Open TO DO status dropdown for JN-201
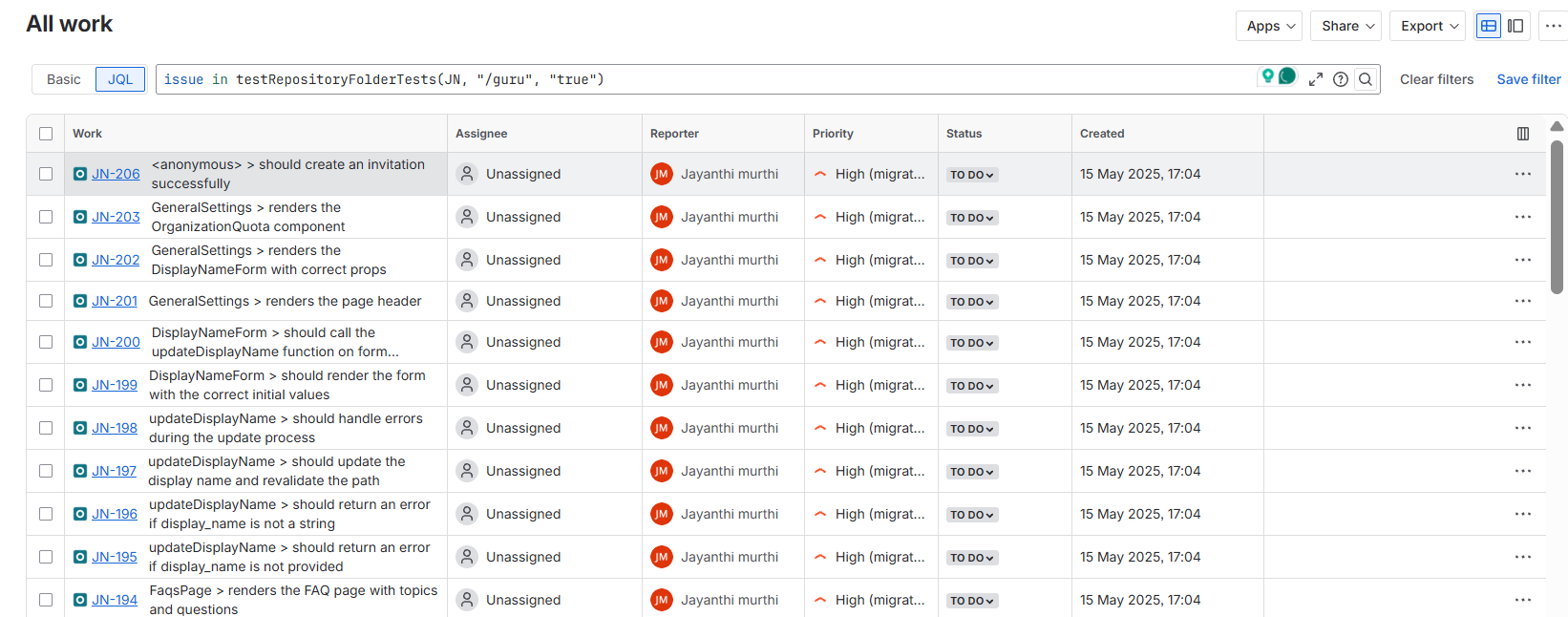The image size is (1568, 617). 972,302
